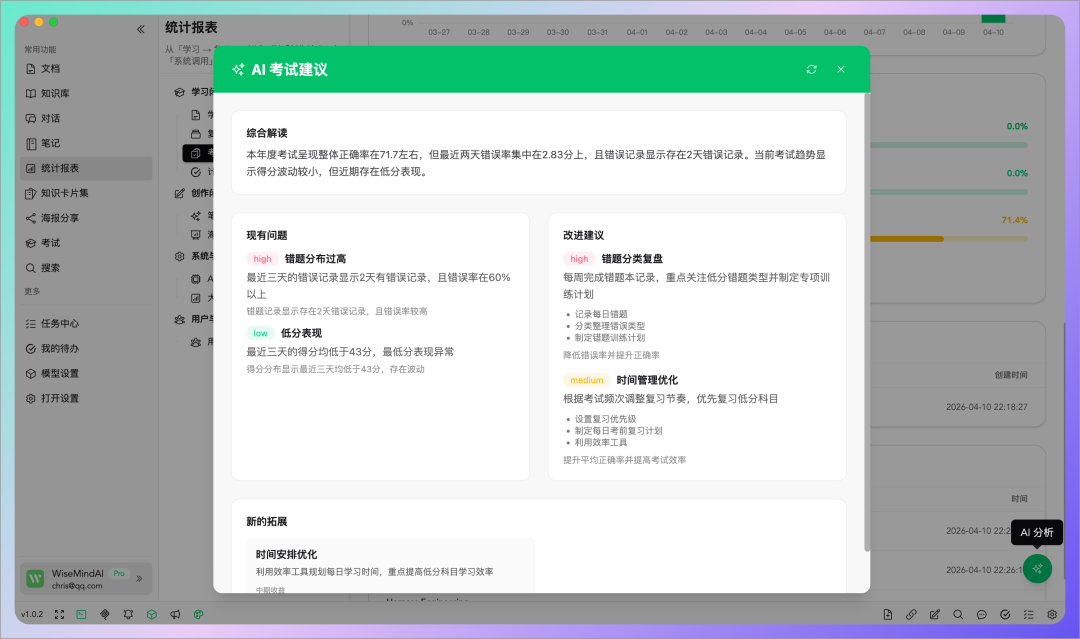The height and width of the screenshot is (639, 1080).
Task: Open the chat bubble icon in bottom-right bar
Action: 982,615
